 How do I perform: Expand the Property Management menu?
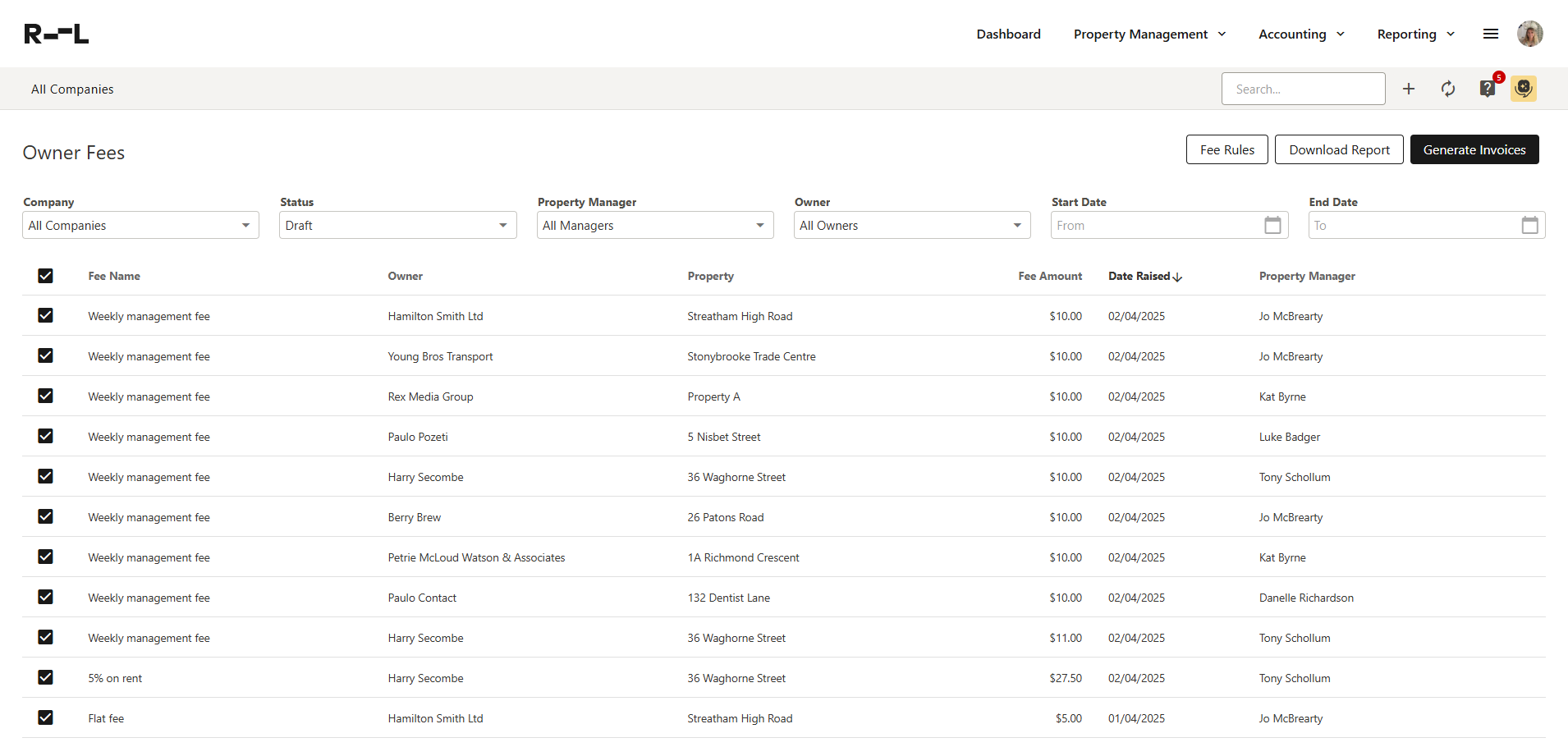pos(1149,34)
